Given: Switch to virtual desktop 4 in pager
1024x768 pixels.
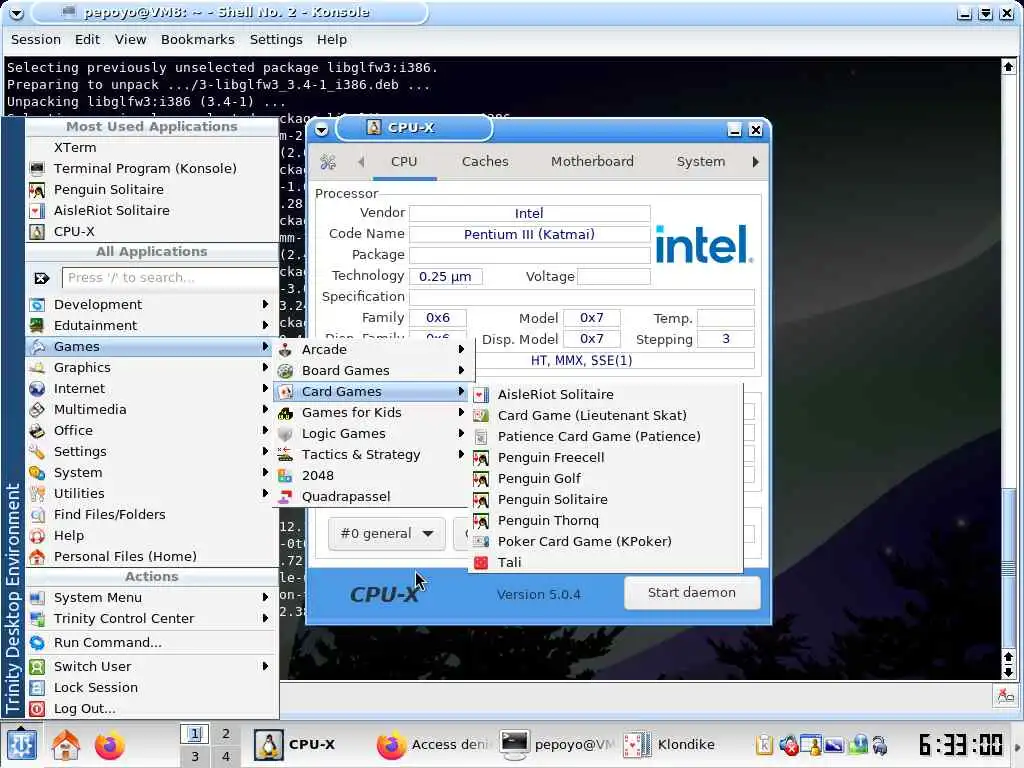Looking at the screenshot, I should click(x=225, y=756).
